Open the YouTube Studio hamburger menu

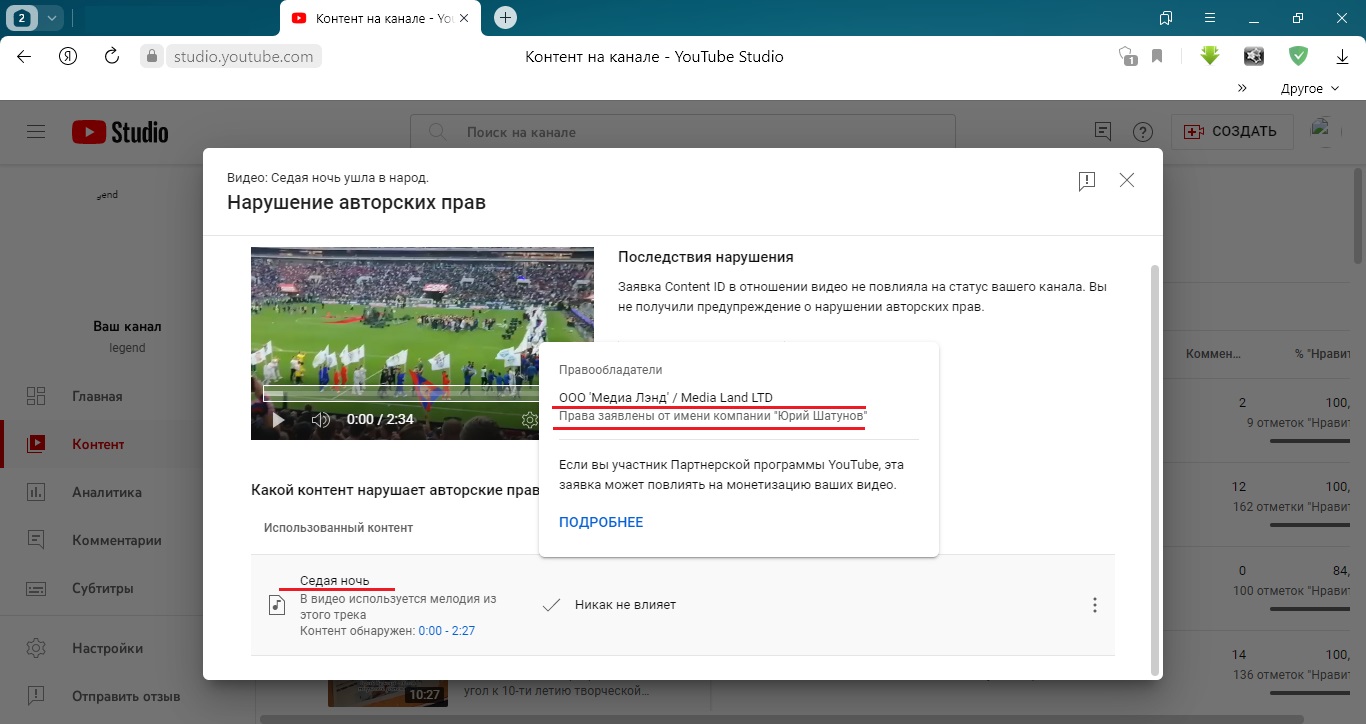point(37,132)
